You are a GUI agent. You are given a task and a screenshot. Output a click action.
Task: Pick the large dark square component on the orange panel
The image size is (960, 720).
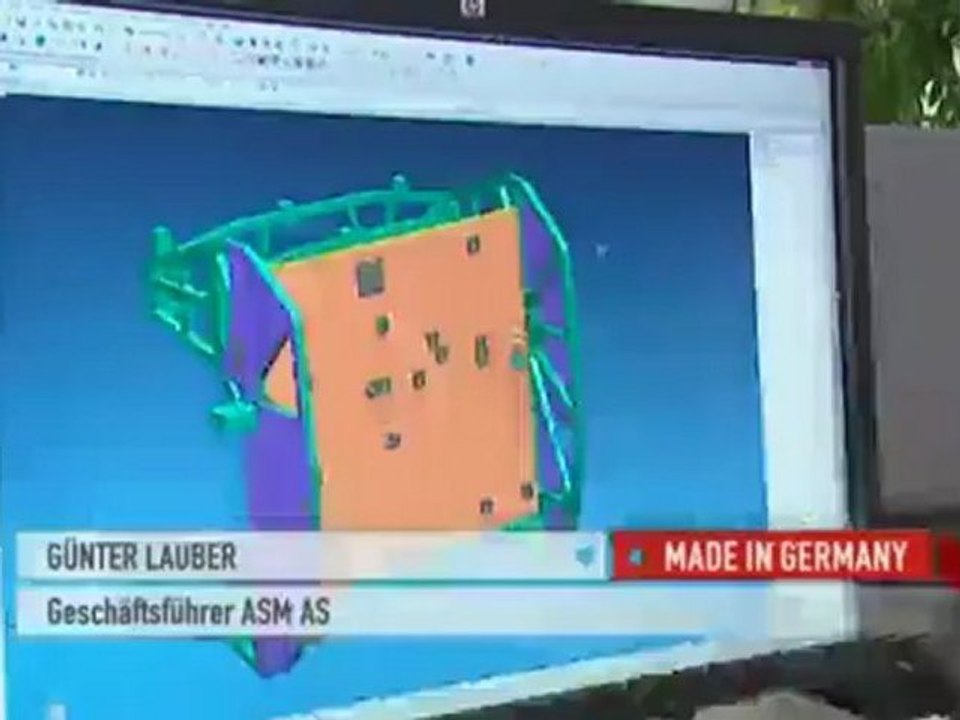click(370, 277)
